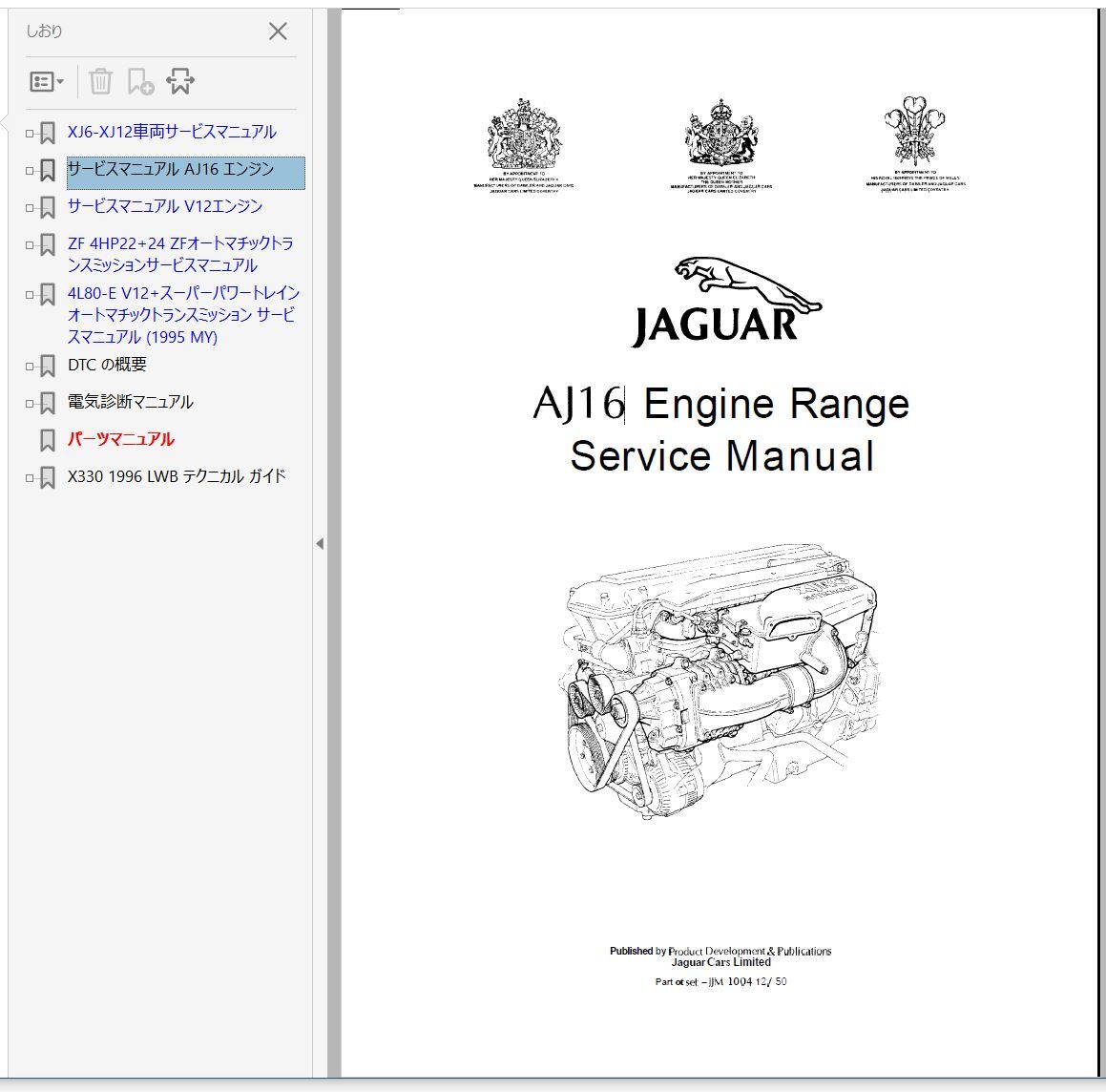Click the bookmark icon beside パーツマニュアル
This screenshot has width=1106, height=1092.
coord(47,441)
